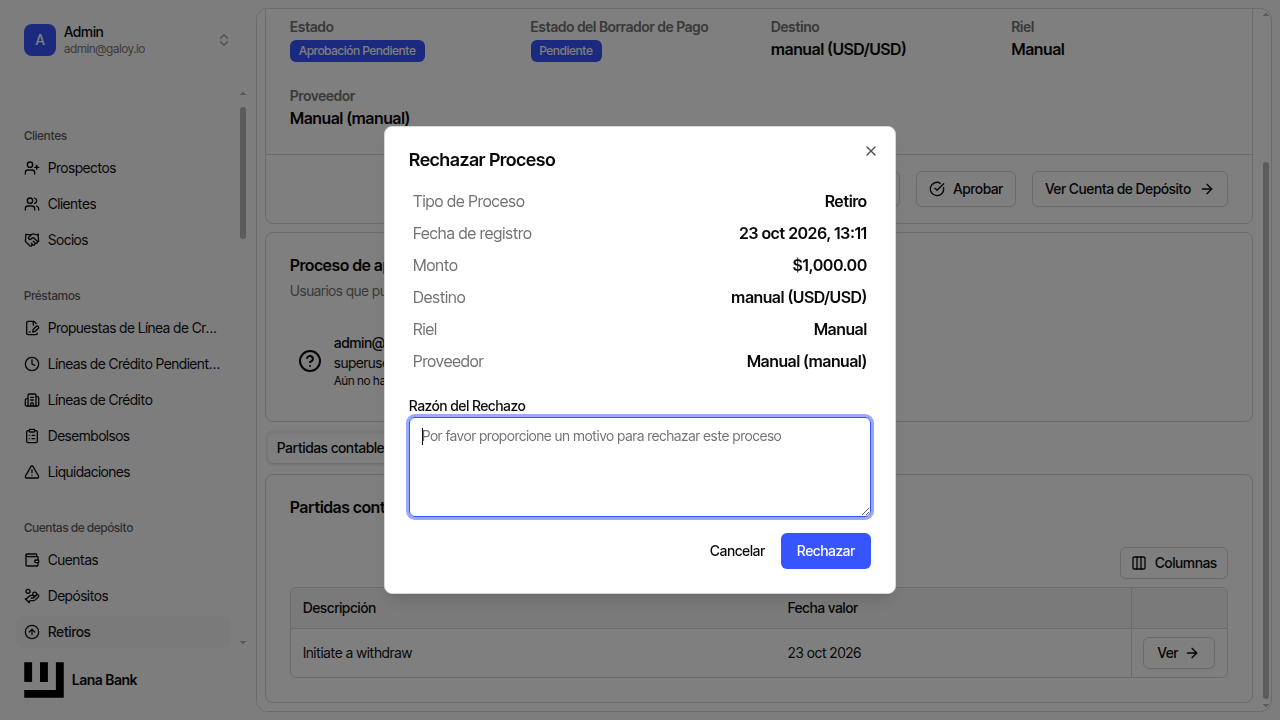Click the 23 oct 2026, 13:11 date value
Screen dimensions: 1280x720
pyautogui.click(x=803, y=233)
